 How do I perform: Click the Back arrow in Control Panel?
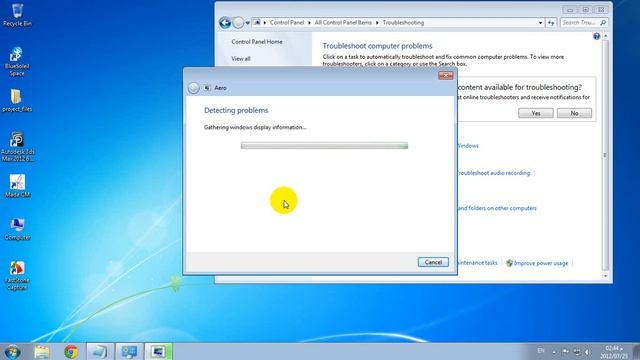[225, 22]
